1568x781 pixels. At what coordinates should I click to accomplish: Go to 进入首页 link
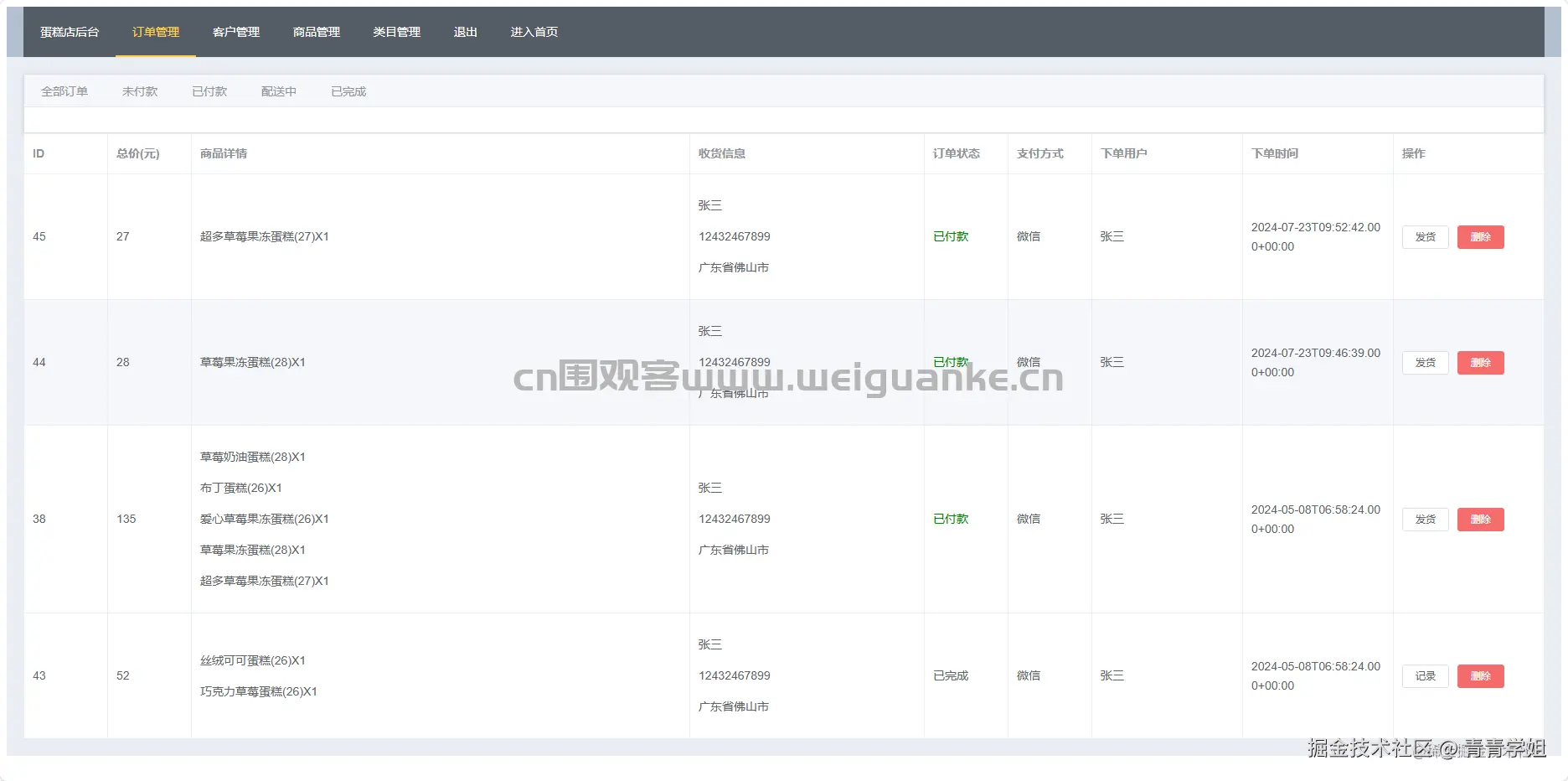[534, 32]
